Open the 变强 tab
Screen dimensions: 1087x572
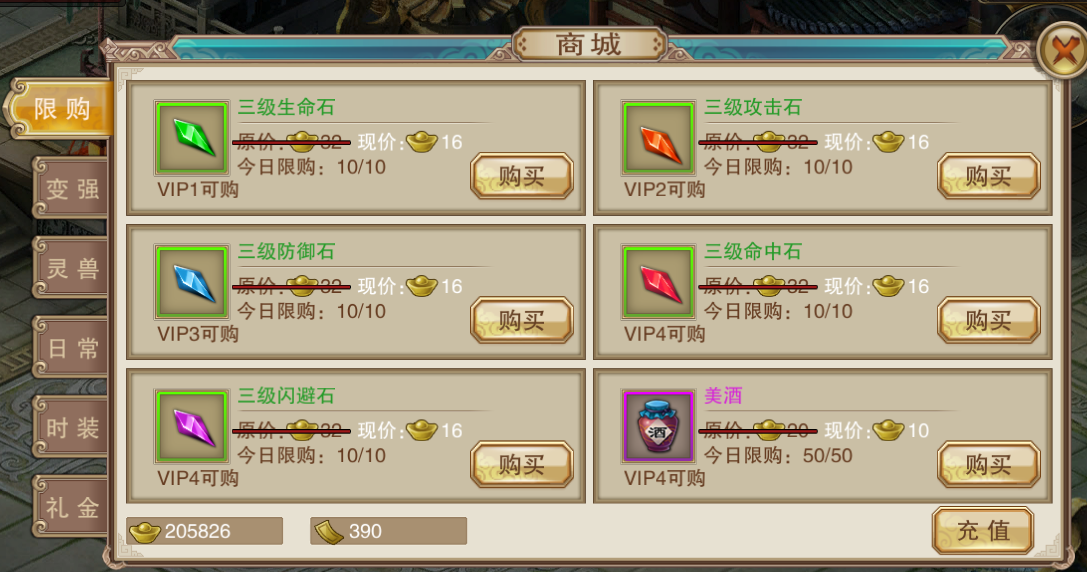[x=71, y=188]
